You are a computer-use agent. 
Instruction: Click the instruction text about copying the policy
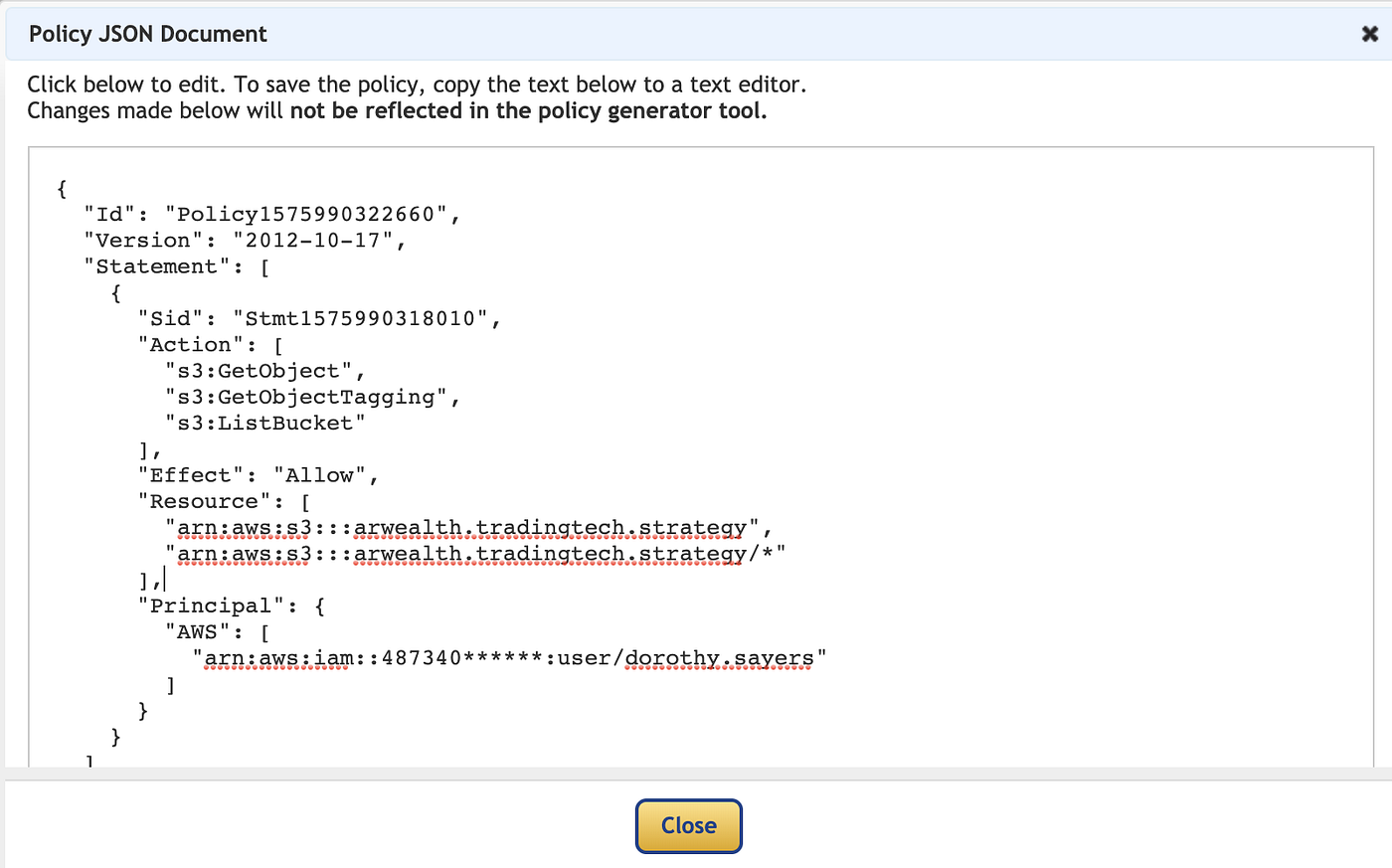click(418, 85)
